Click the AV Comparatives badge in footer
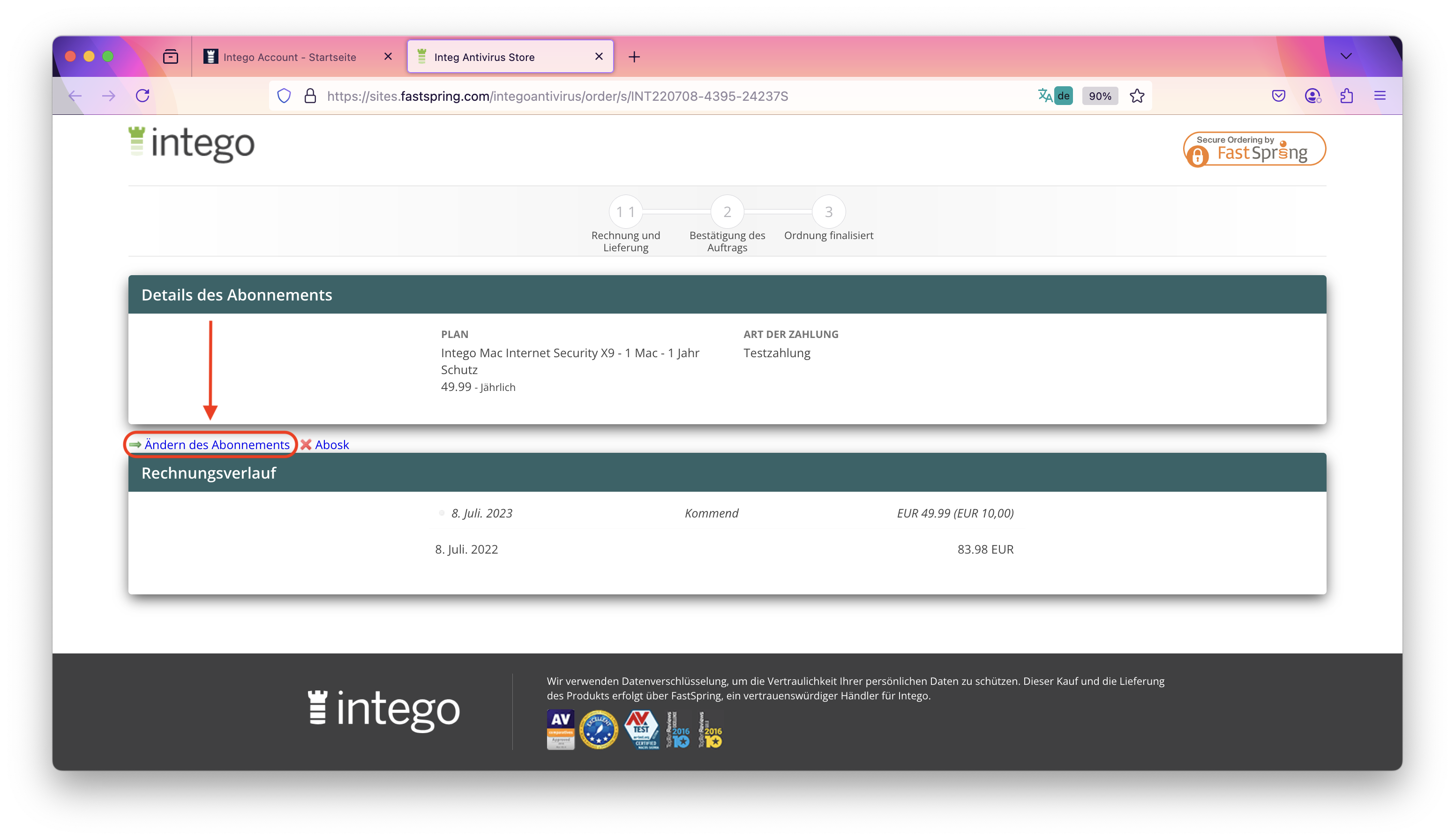This screenshot has height=840, width=1455. coord(560,729)
